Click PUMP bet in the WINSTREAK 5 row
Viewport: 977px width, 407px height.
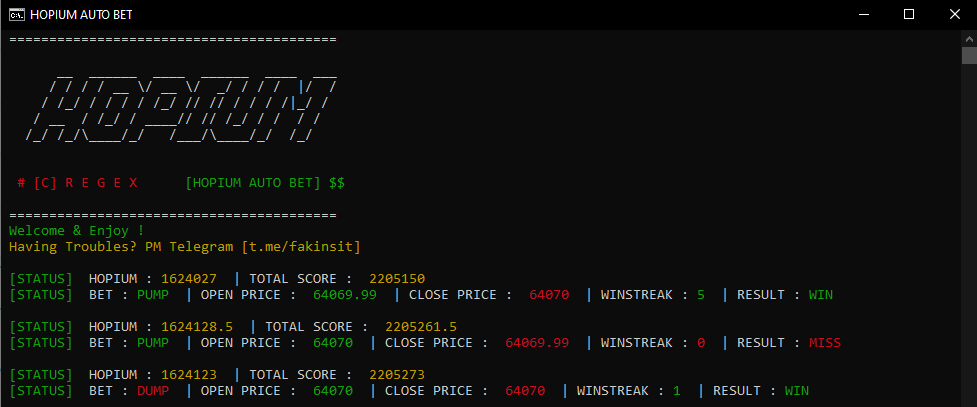click(x=153, y=295)
